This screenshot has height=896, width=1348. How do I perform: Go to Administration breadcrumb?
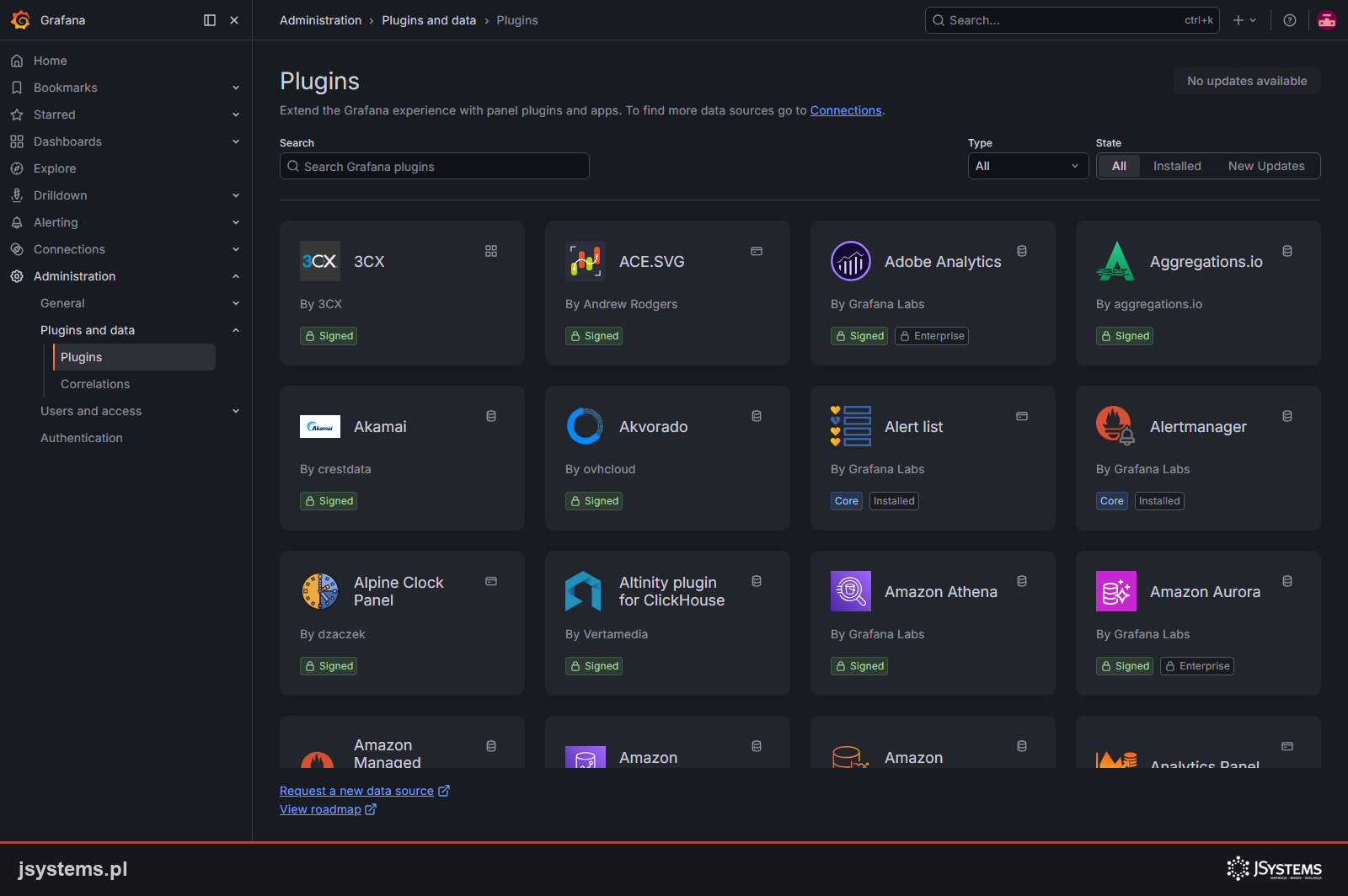pos(320,20)
